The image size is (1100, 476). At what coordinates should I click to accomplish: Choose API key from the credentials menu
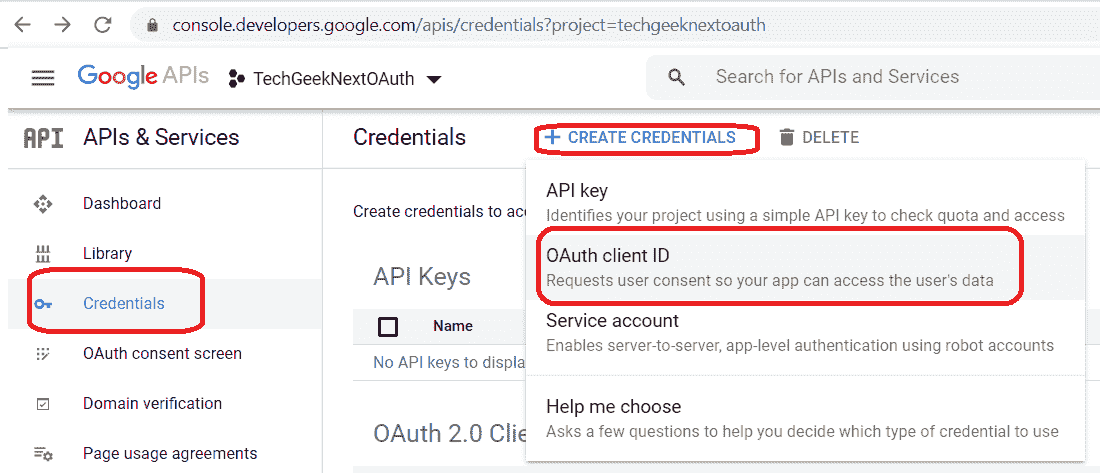coord(805,203)
